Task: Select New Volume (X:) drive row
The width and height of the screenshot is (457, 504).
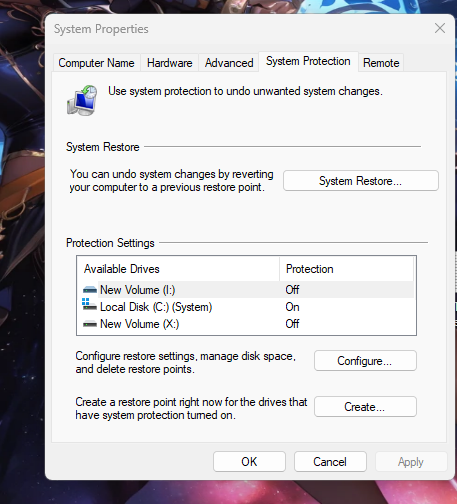Action: 246,324
